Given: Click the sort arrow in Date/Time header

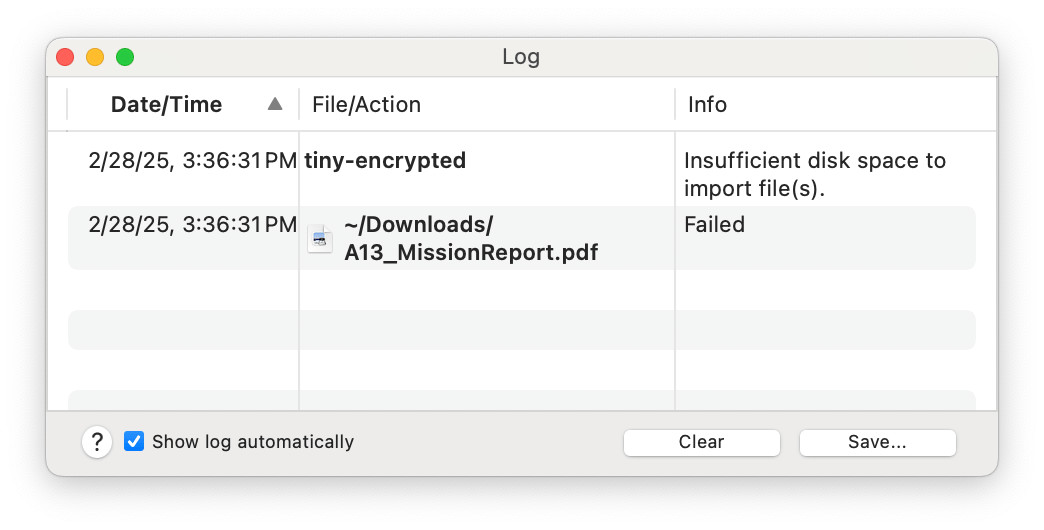Looking at the screenshot, I should (275, 104).
